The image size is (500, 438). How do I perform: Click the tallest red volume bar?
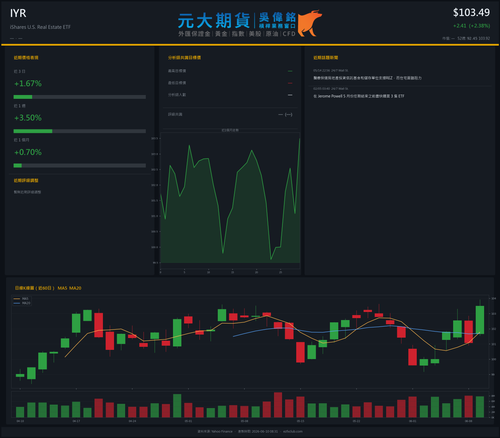click(x=278, y=405)
